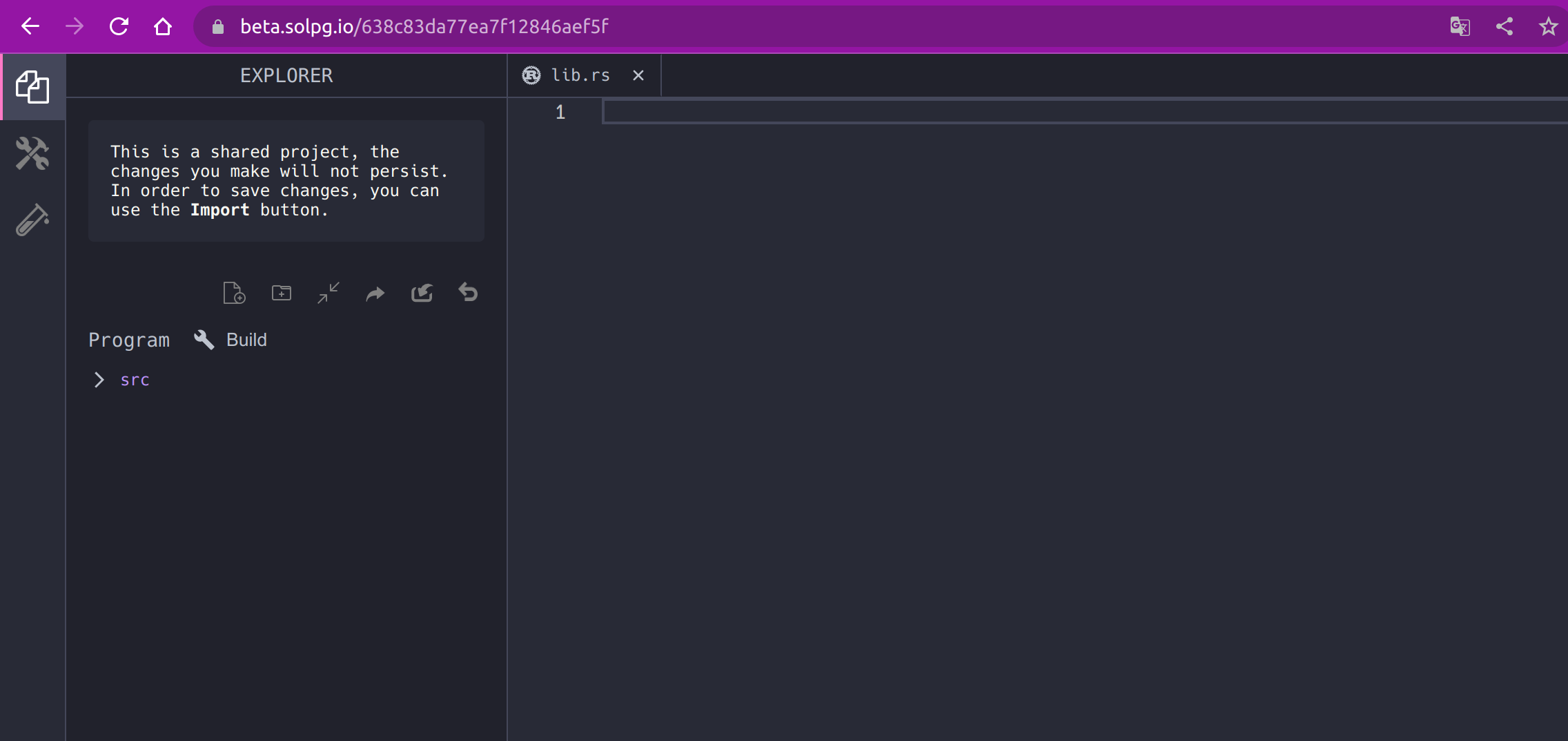Viewport: 1568px width, 741px height.
Task: Collapse all folders using the collapse icon
Action: tap(328, 292)
